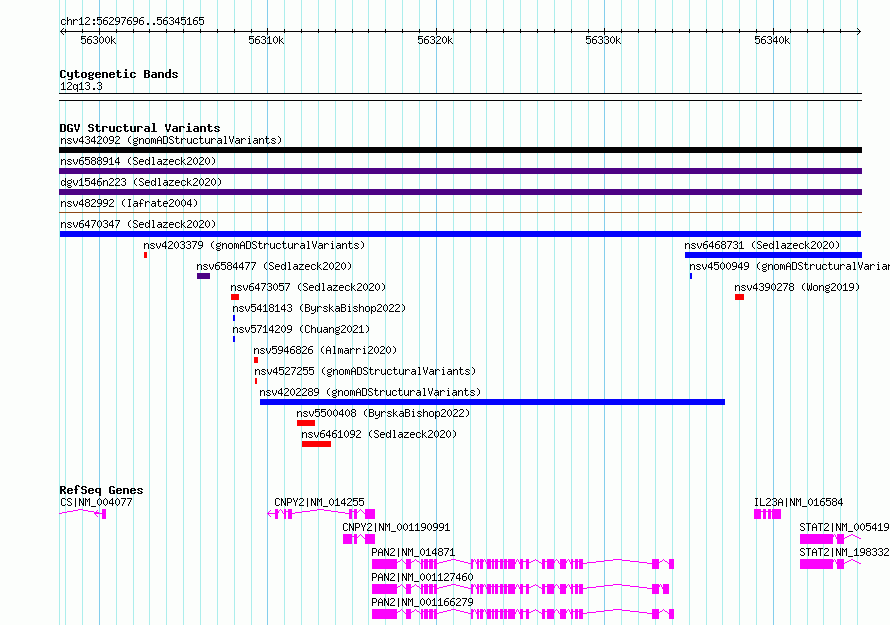Click the IL23A|NM_016584 gene label

click(x=799, y=502)
